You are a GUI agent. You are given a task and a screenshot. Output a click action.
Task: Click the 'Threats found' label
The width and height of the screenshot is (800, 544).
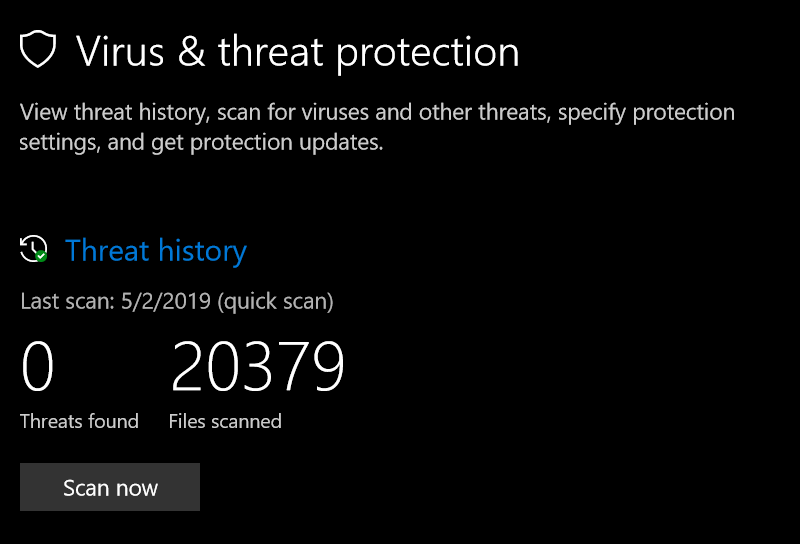coord(79,421)
